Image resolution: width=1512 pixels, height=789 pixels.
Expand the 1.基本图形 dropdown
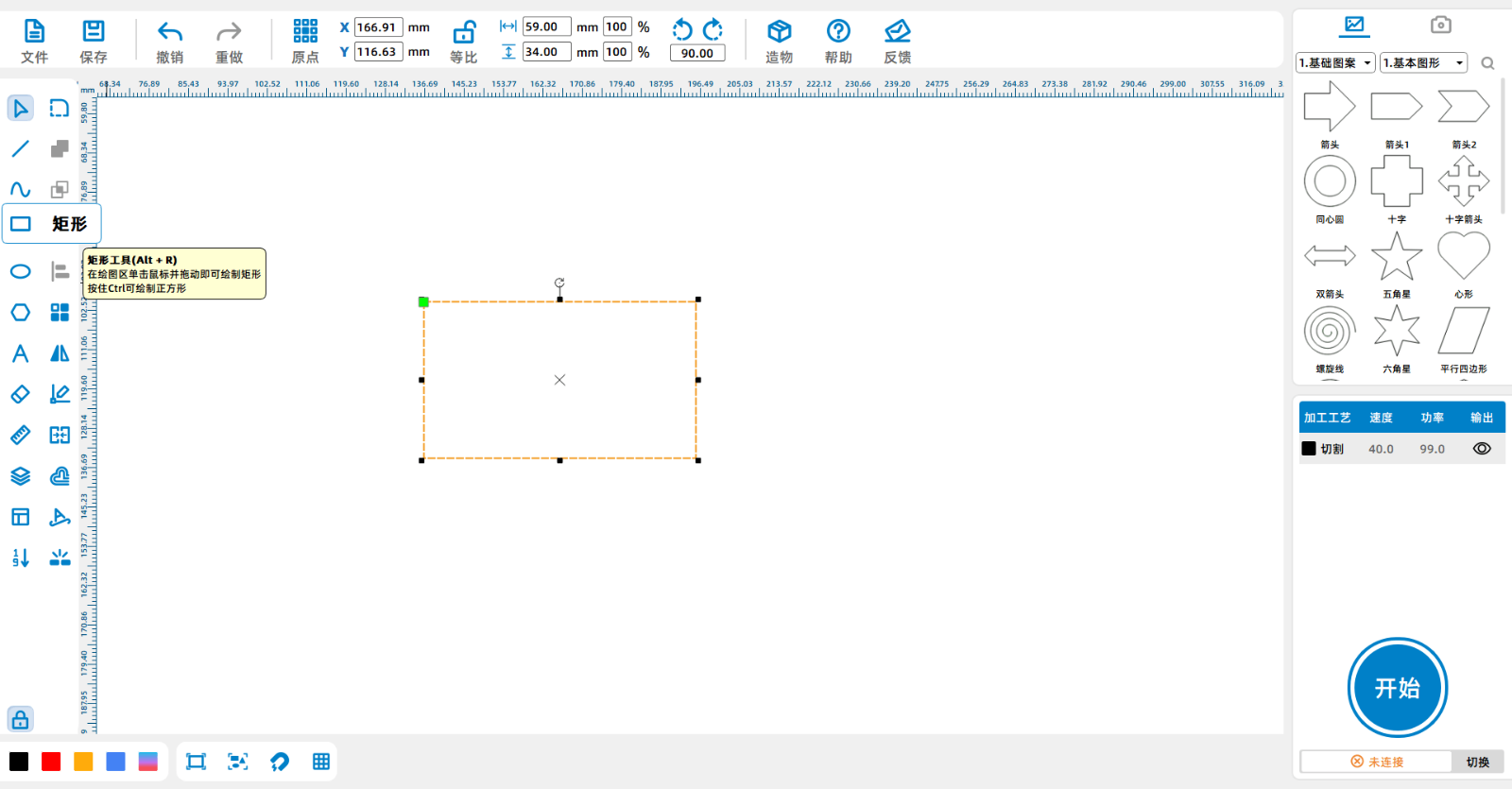point(1423,63)
